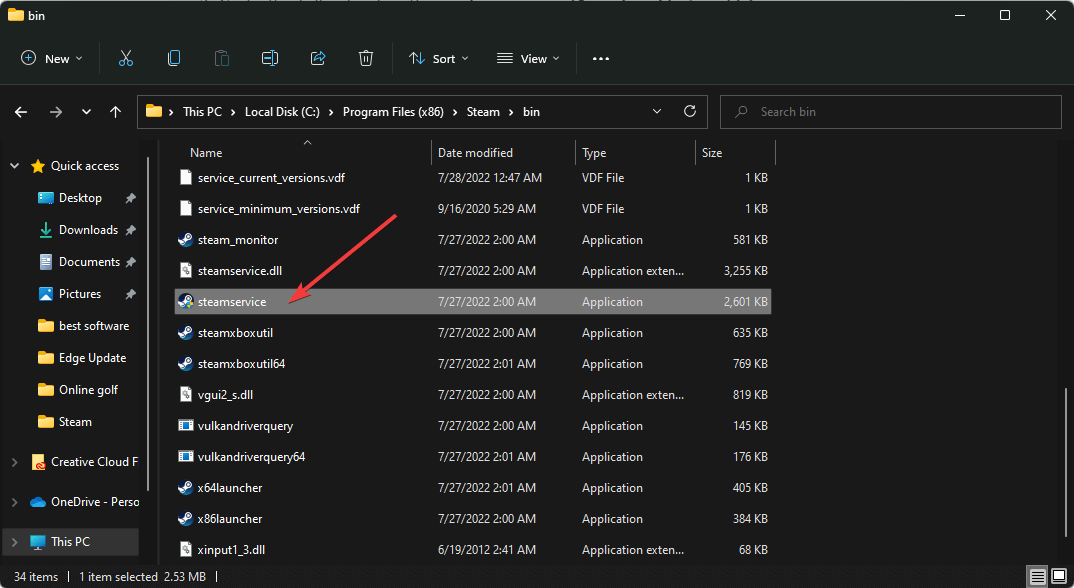The height and width of the screenshot is (588, 1074).
Task: Open Downloads in Quick access
Action: [88, 230]
